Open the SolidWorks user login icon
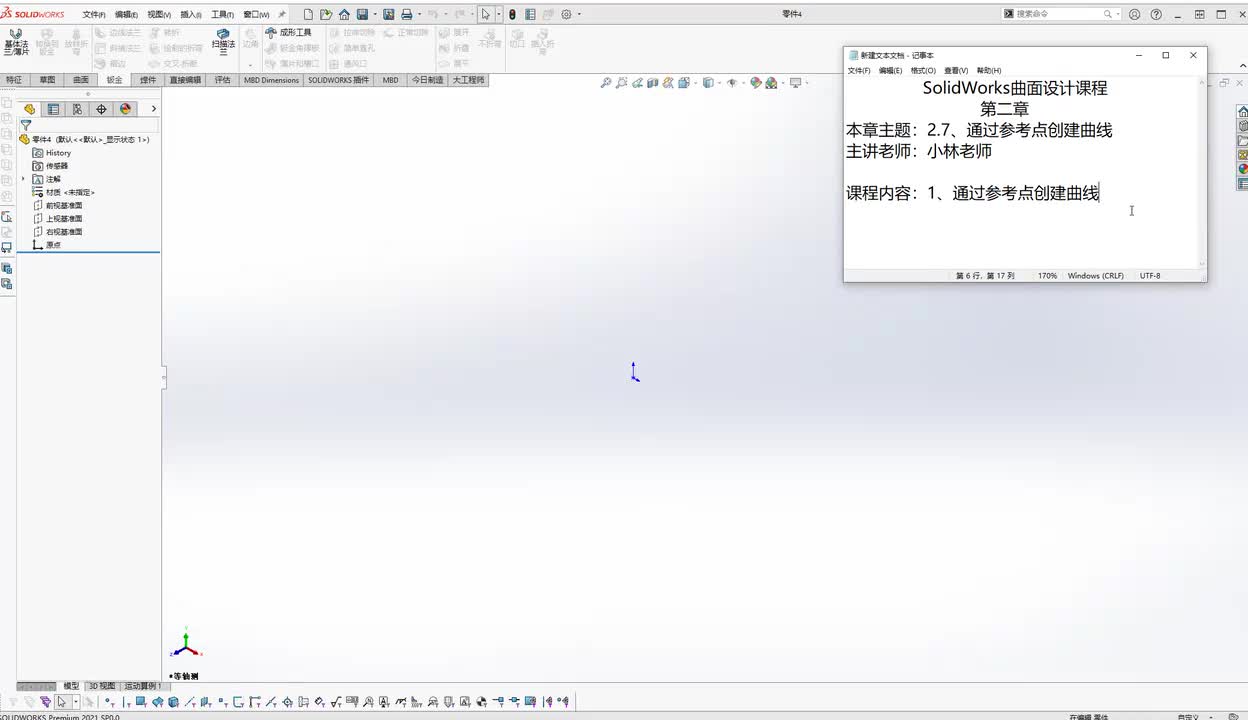The height and width of the screenshot is (720, 1248). 1134,15
